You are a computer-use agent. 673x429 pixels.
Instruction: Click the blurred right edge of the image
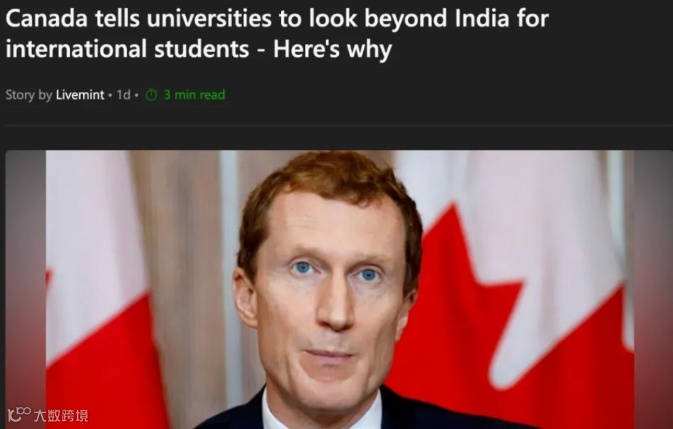pyautogui.click(x=654, y=290)
